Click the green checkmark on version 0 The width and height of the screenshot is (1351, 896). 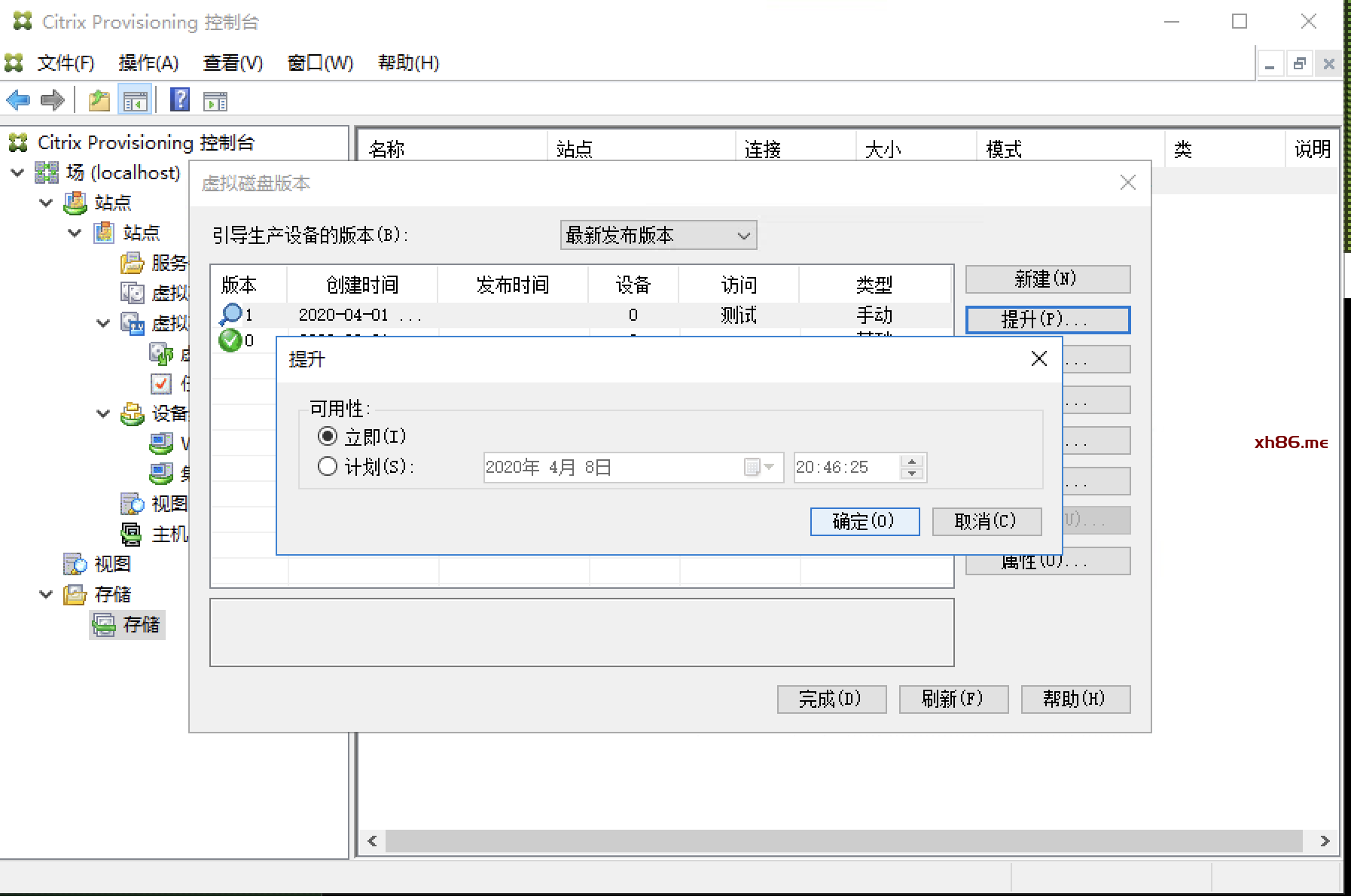tap(230, 340)
